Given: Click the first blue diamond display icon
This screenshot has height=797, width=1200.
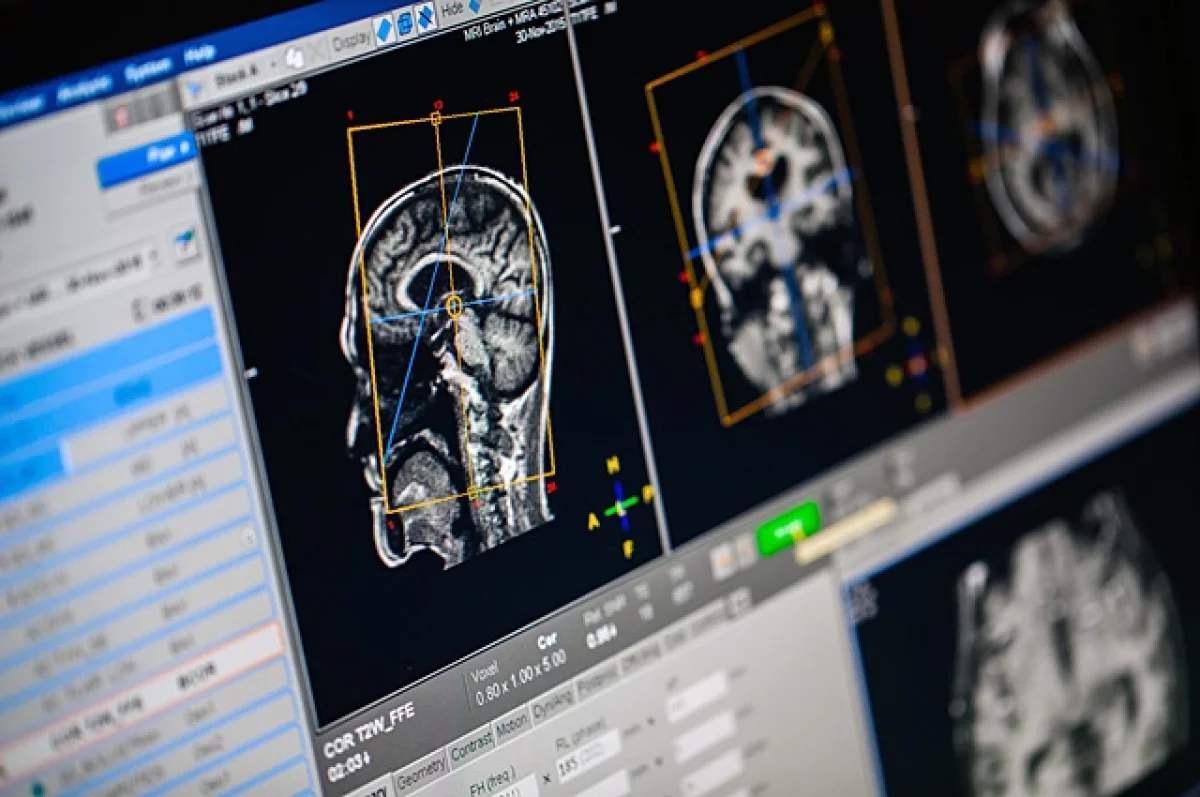Looking at the screenshot, I should [x=385, y=29].
